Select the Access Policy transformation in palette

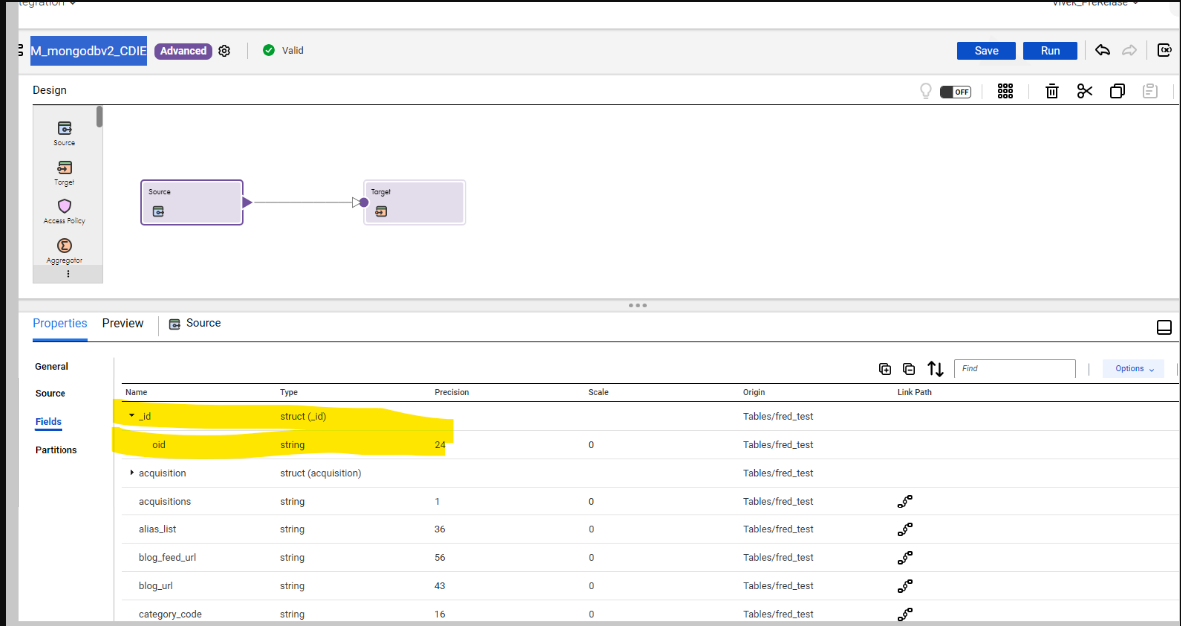pos(64,212)
